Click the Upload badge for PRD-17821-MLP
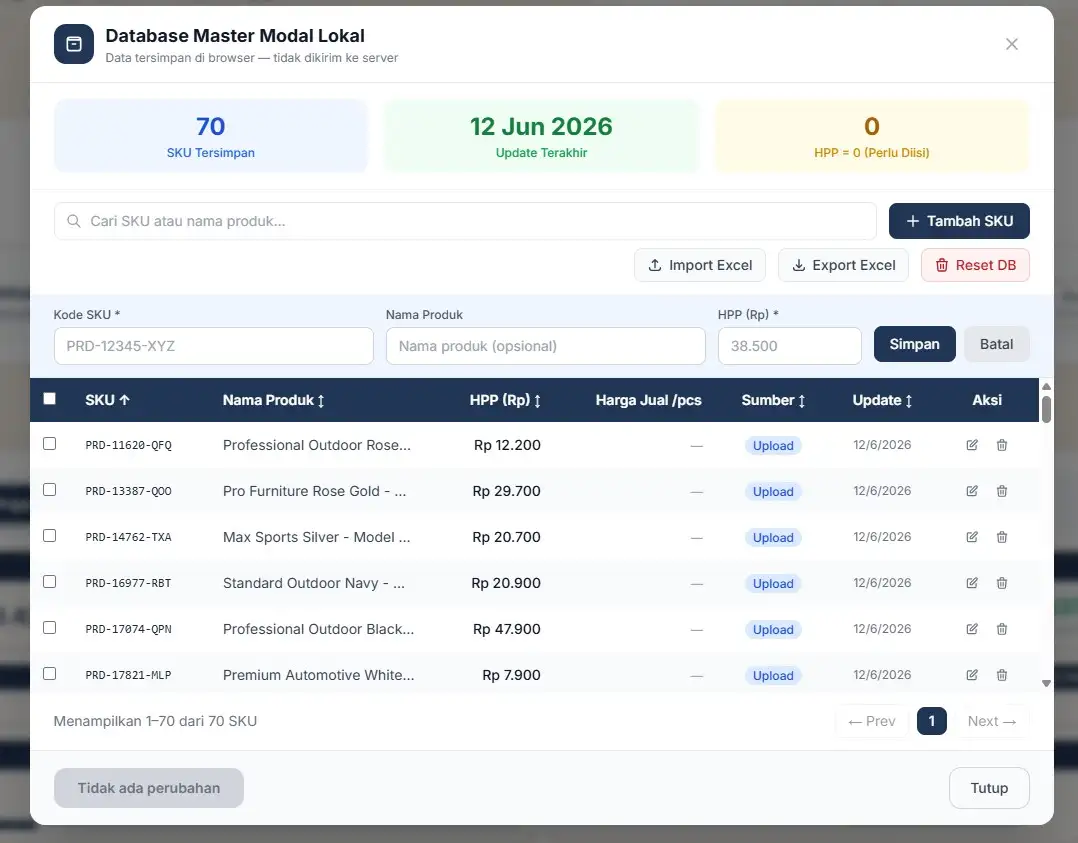Screen dimensions: 1078x843 click(x=773, y=676)
